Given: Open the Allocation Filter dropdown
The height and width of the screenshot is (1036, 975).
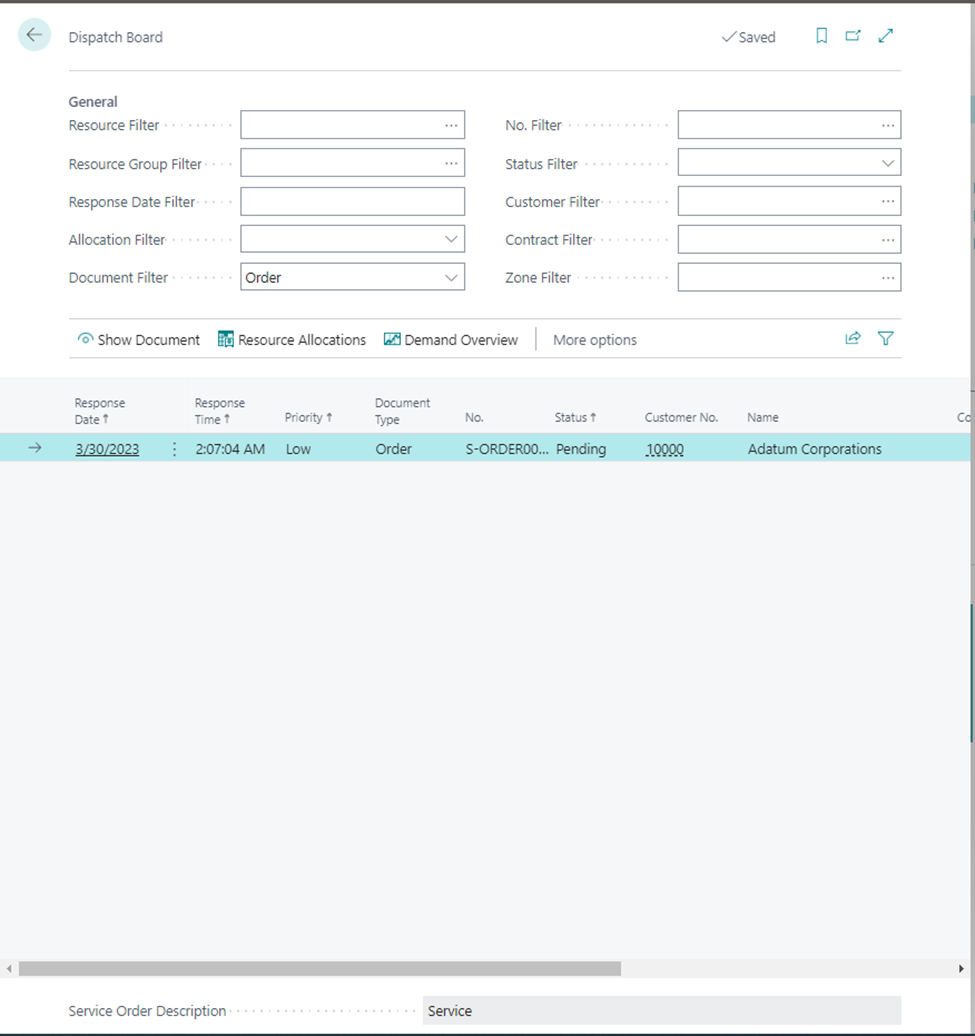Looking at the screenshot, I should click(451, 239).
